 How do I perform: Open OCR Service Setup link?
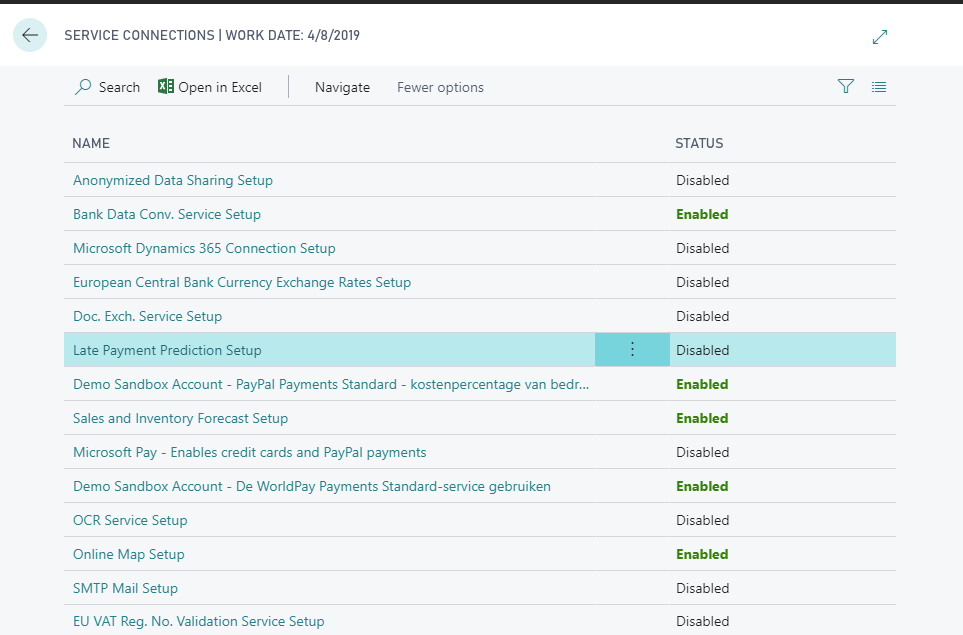tap(130, 520)
